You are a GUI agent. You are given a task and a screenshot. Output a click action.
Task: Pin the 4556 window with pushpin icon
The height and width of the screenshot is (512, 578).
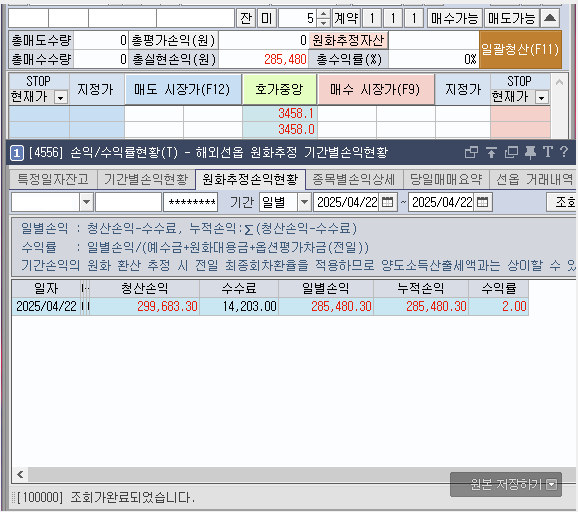point(530,152)
